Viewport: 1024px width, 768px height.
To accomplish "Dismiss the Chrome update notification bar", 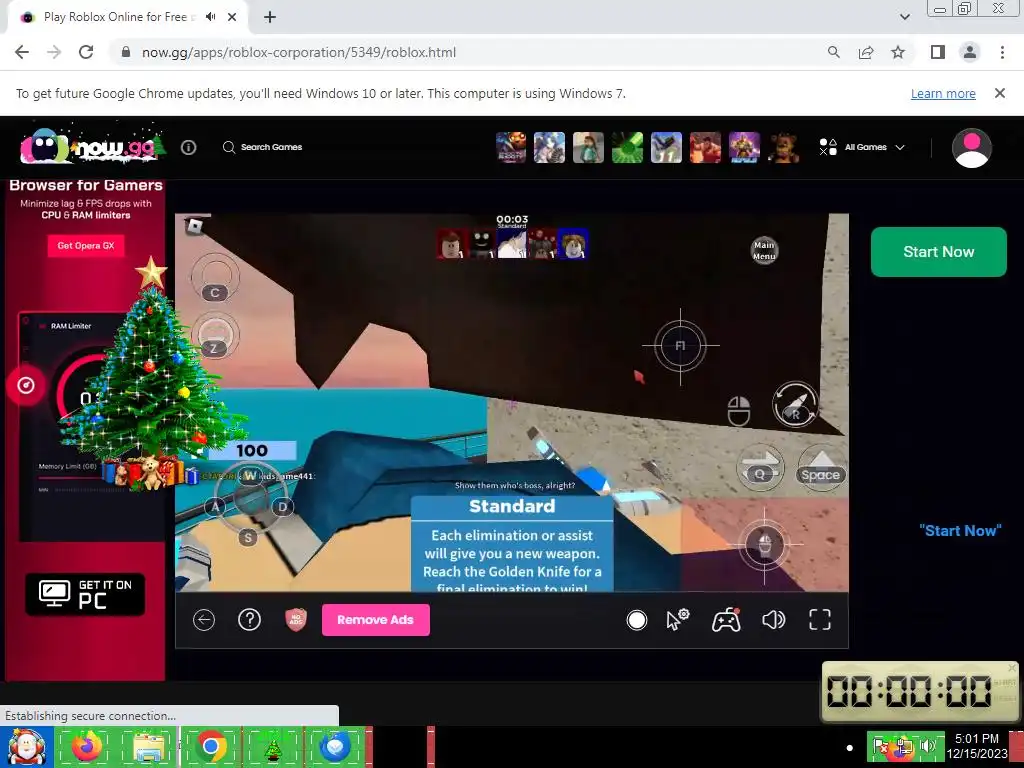I will click(1000, 93).
